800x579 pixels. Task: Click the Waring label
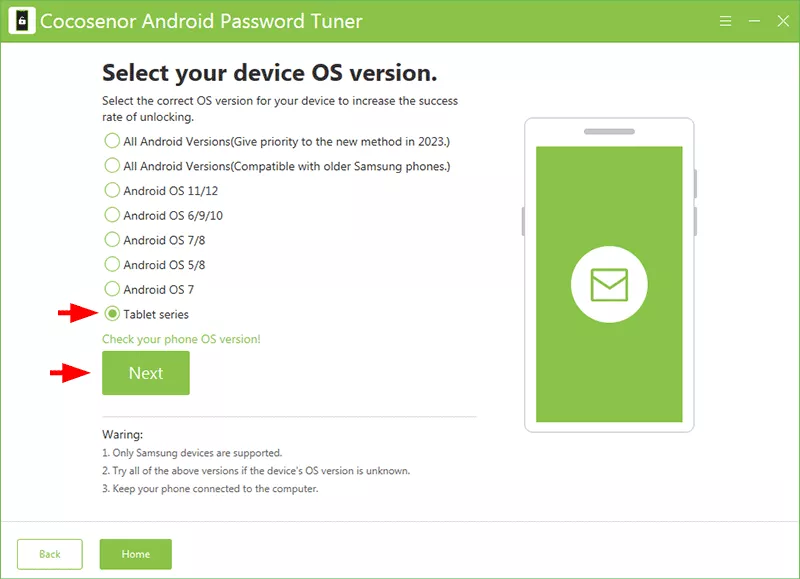[122, 435]
